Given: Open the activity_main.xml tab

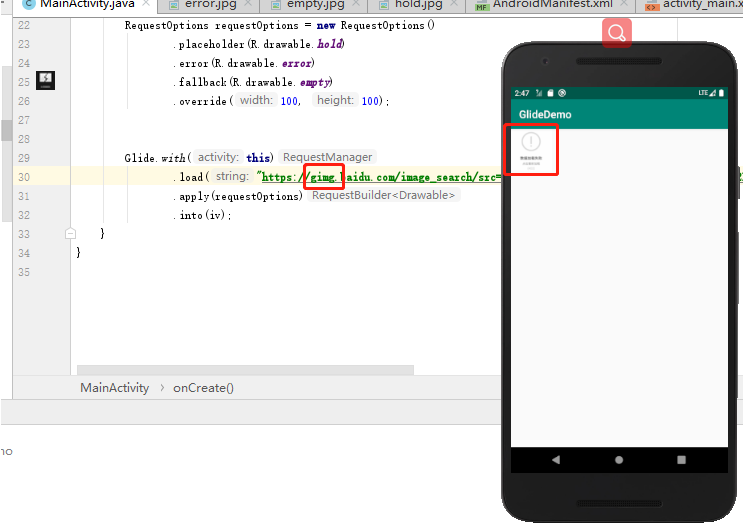Looking at the screenshot, I should (x=697, y=5).
